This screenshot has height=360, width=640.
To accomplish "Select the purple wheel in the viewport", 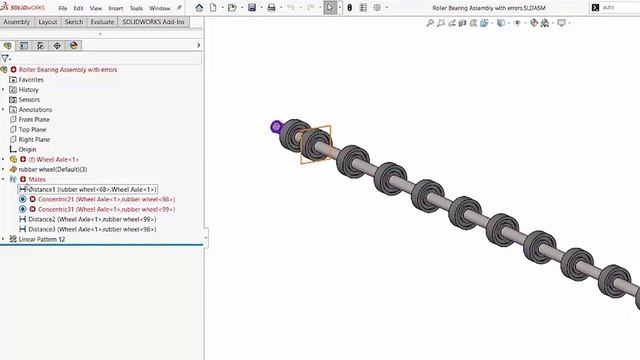I will click(x=276, y=127).
